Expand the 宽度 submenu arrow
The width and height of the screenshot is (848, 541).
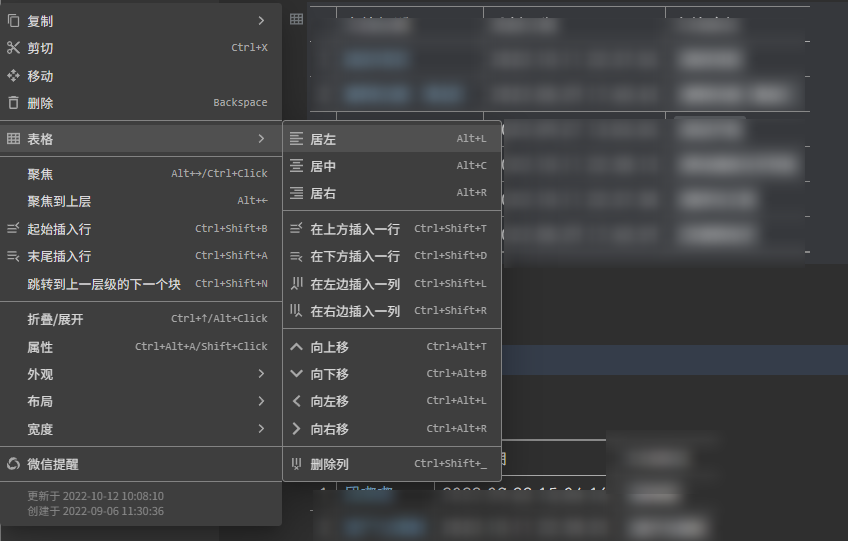pyautogui.click(x=261, y=428)
